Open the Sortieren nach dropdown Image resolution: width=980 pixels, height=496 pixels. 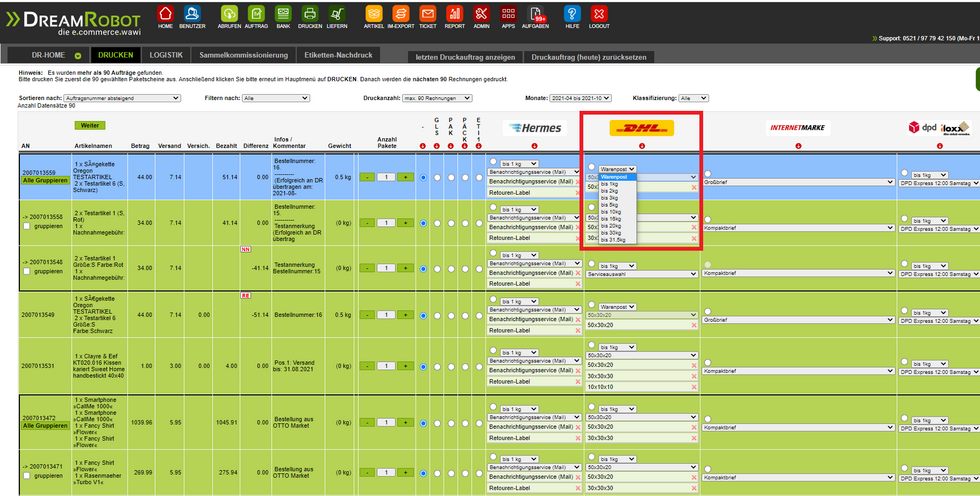[122, 98]
